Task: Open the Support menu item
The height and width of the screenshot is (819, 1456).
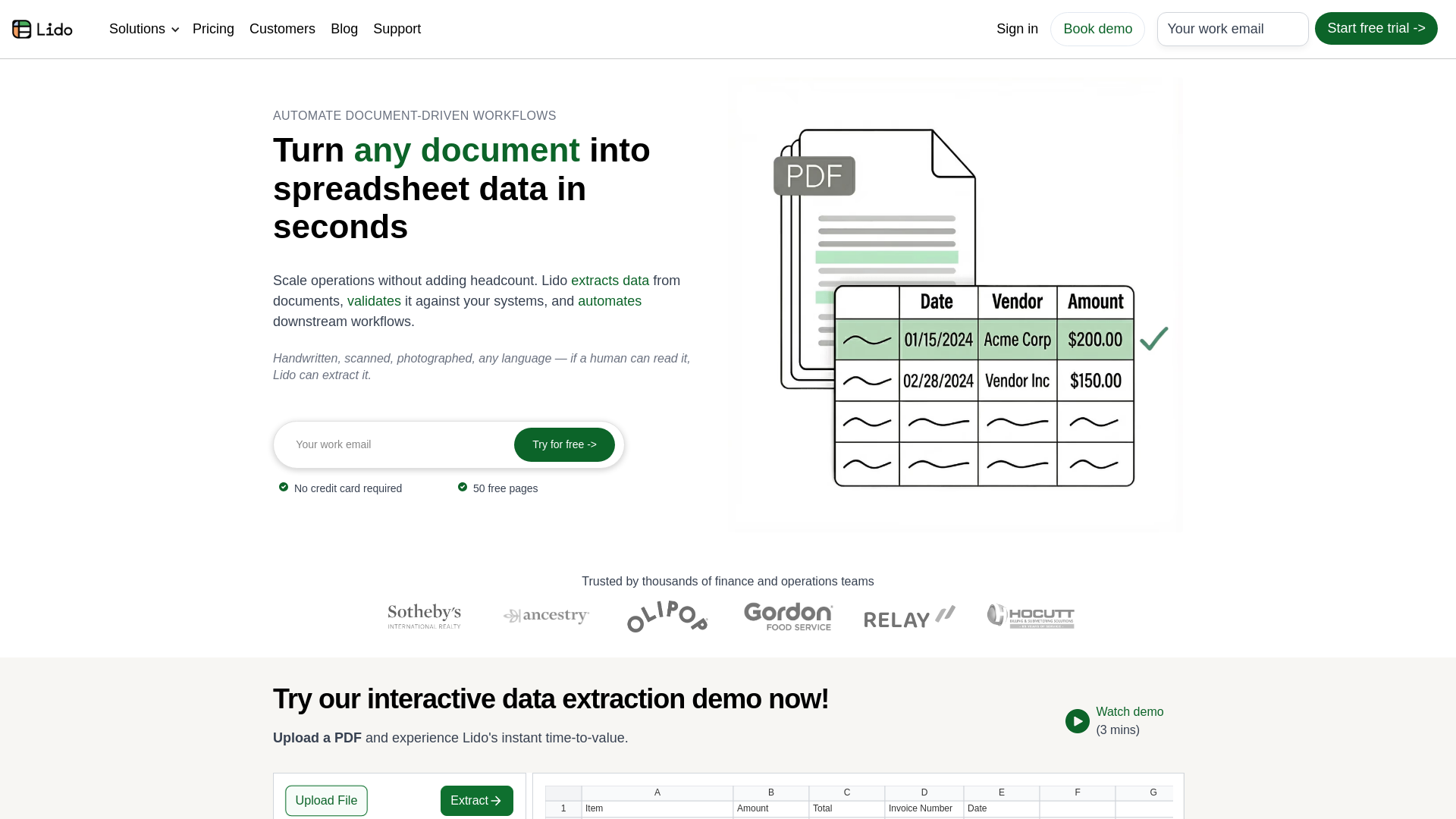Action: (x=397, y=29)
